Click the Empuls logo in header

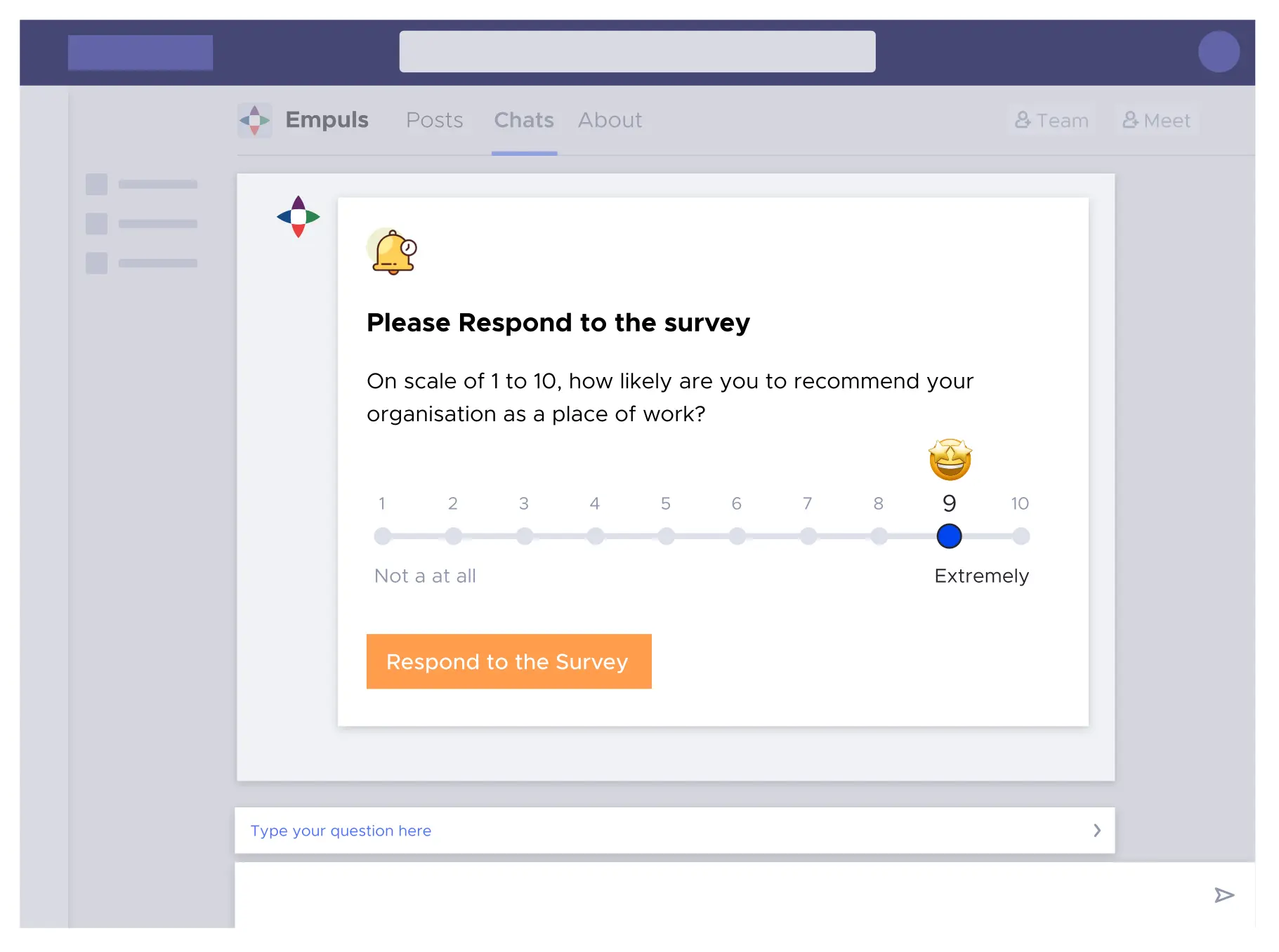point(254,120)
